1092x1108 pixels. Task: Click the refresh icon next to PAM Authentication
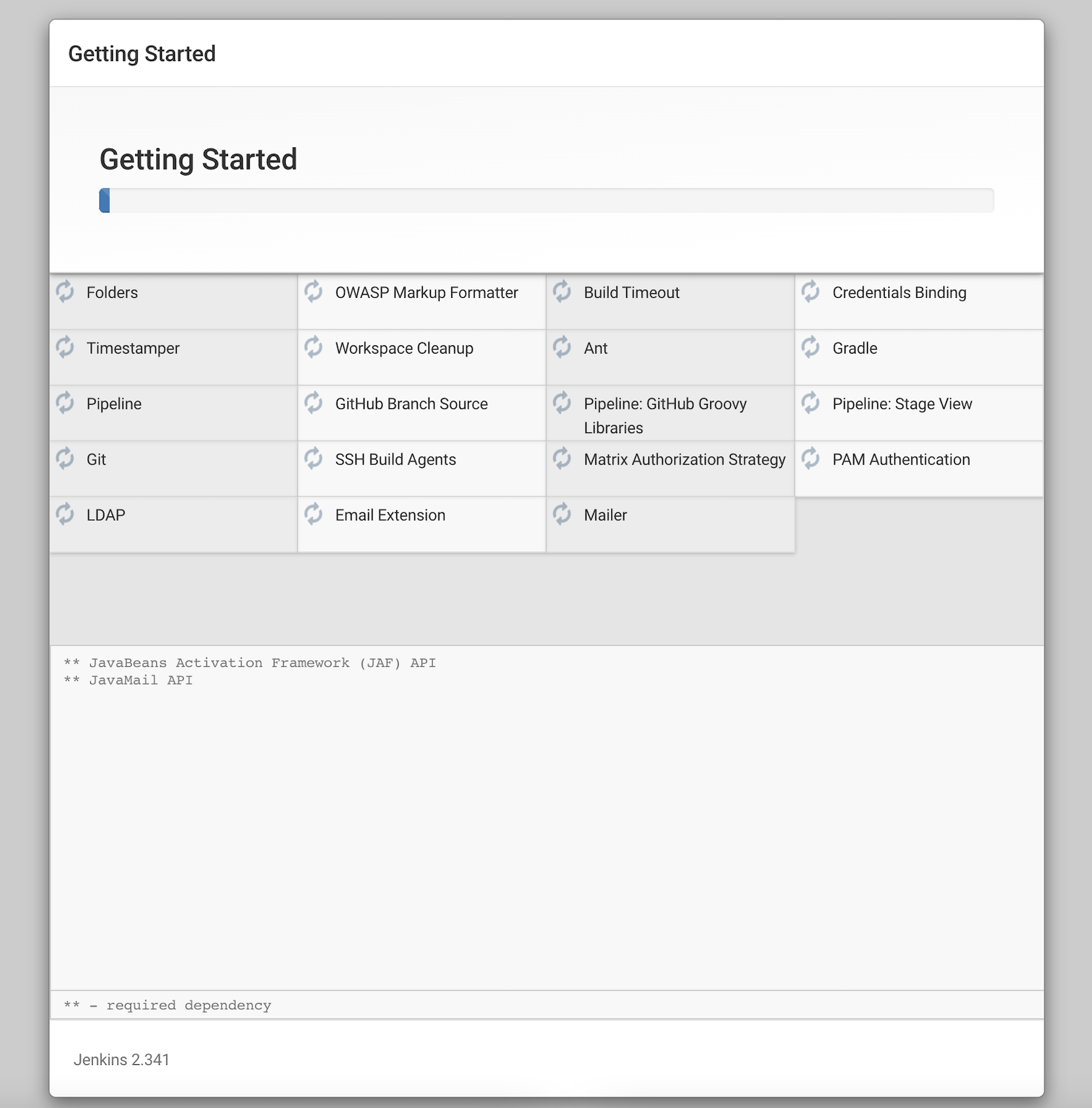(x=811, y=459)
